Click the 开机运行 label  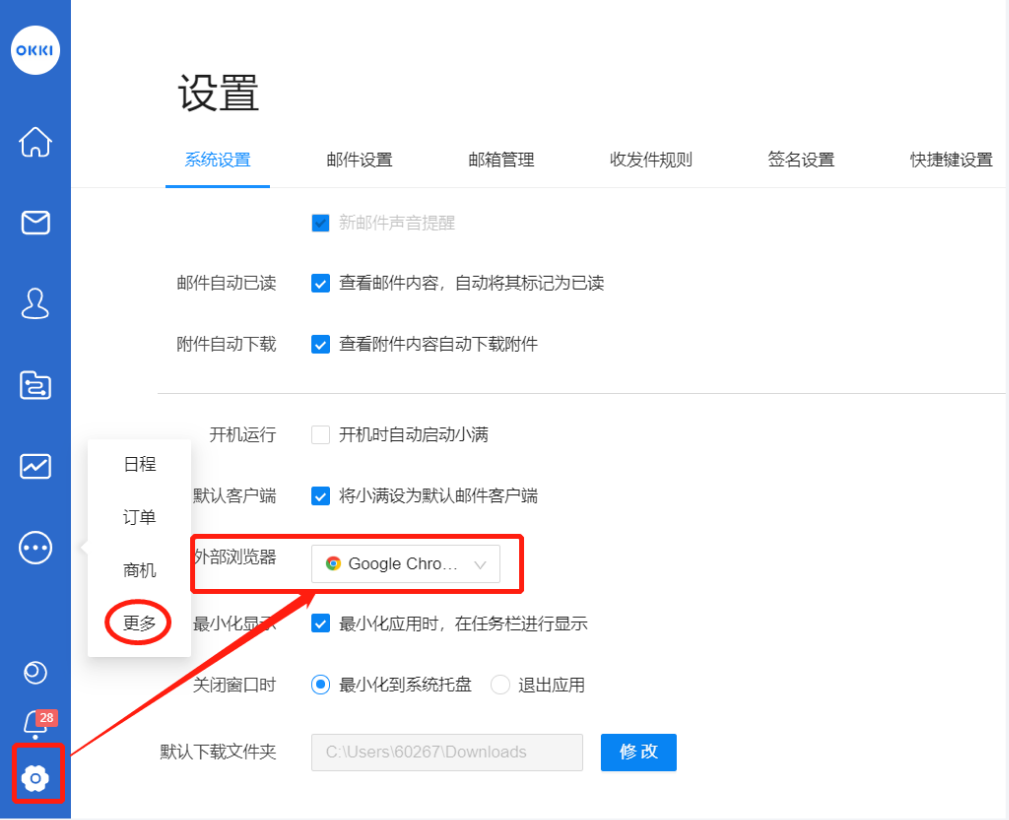click(x=243, y=434)
